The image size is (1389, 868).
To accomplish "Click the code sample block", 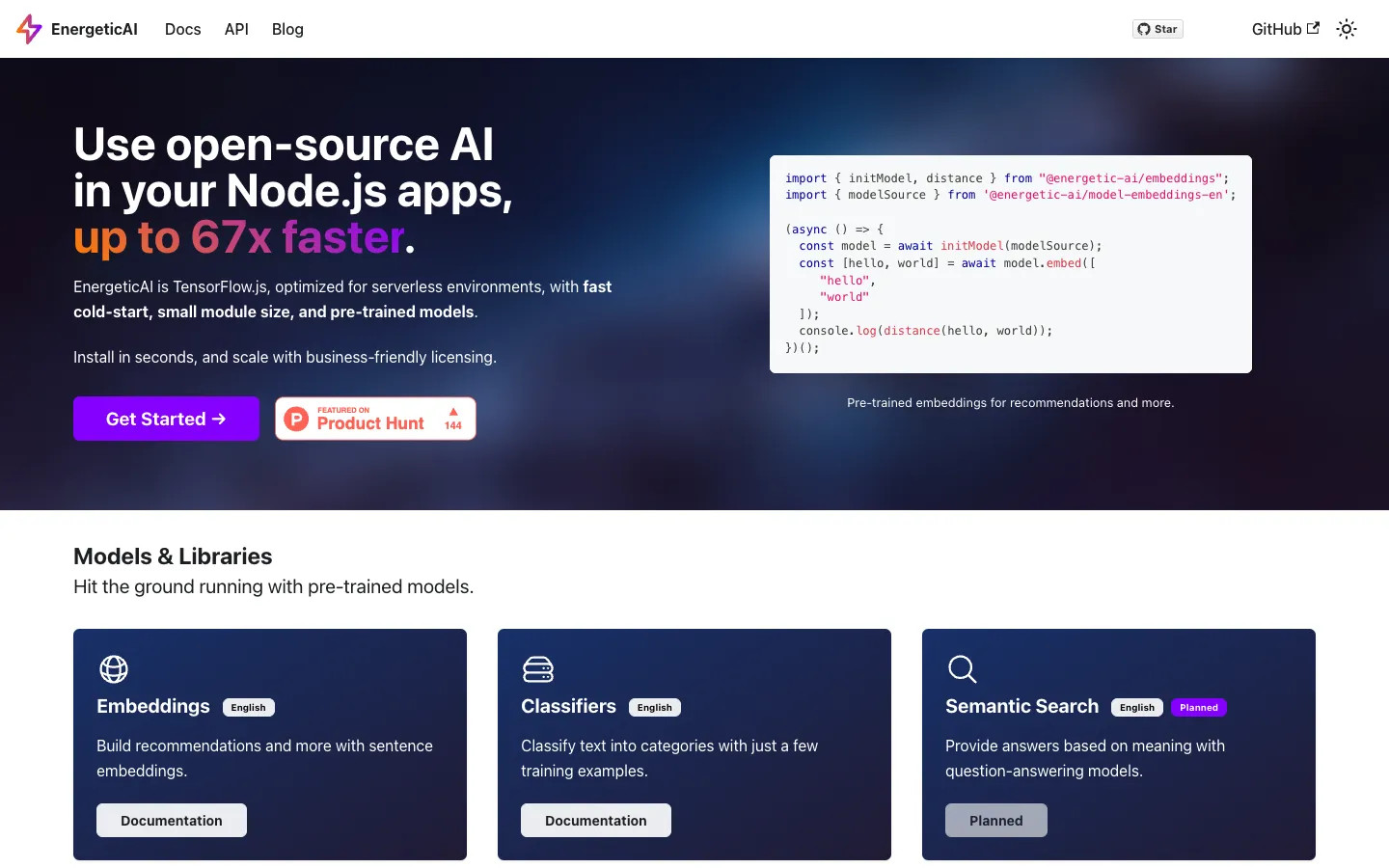I will point(1011,264).
